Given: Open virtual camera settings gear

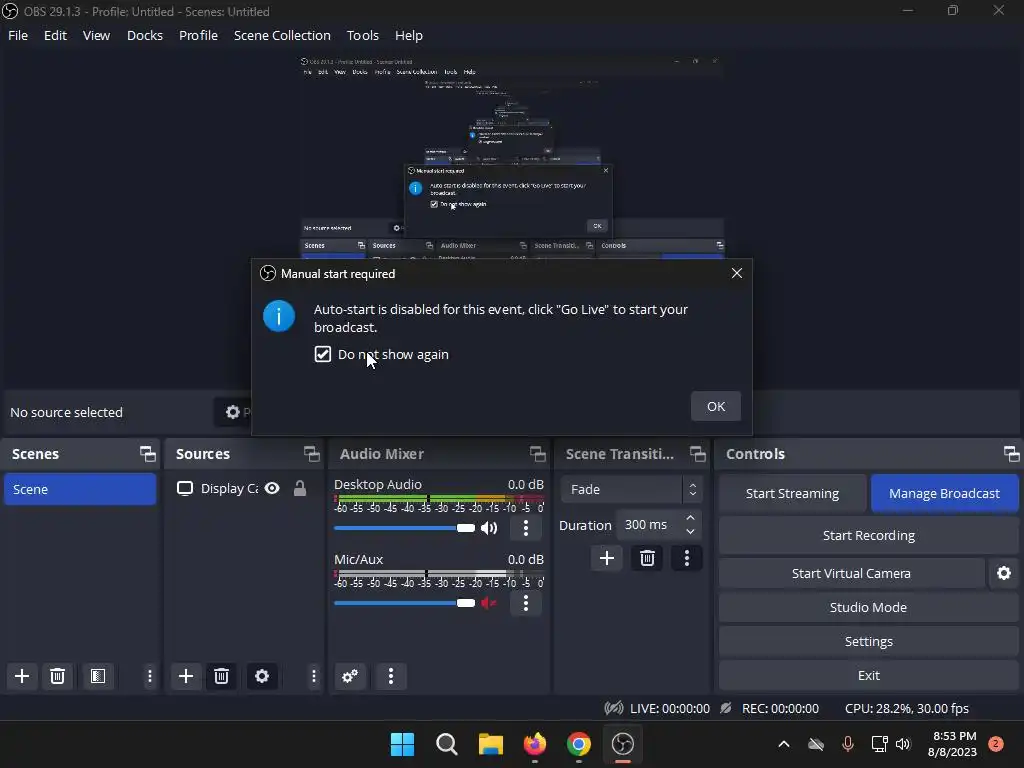Looking at the screenshot, I should 1004,573.
